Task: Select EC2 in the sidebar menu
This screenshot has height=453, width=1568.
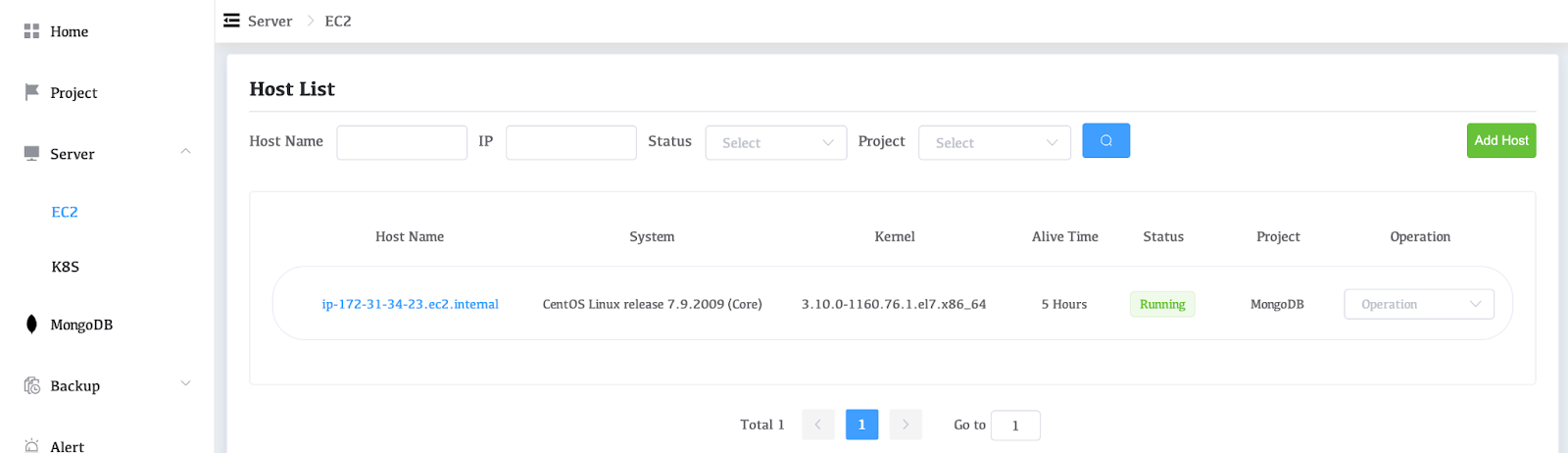Action: pos(65,212)
